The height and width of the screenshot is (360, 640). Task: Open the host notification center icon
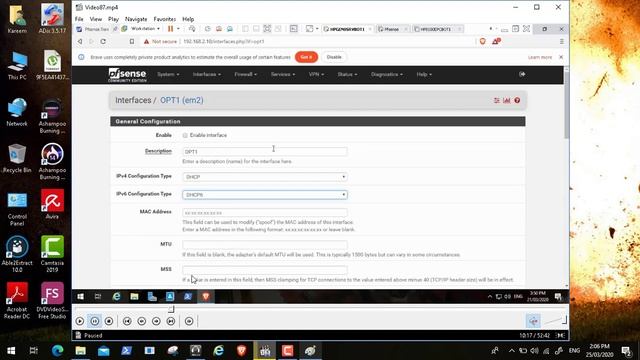tap(627, 351)
